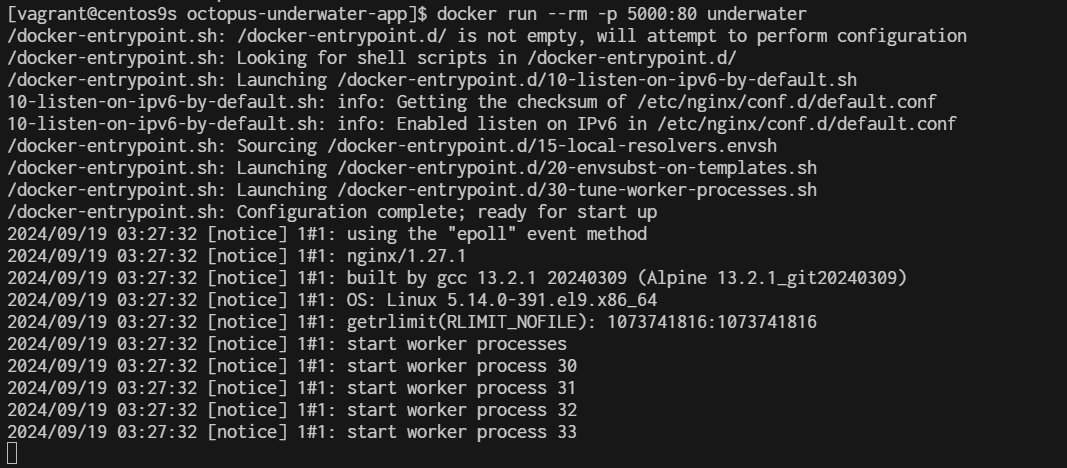Click the empty terminal cursor block
Image resolution: width=1067 pixels, height=468 pixels.
[11, 454]
